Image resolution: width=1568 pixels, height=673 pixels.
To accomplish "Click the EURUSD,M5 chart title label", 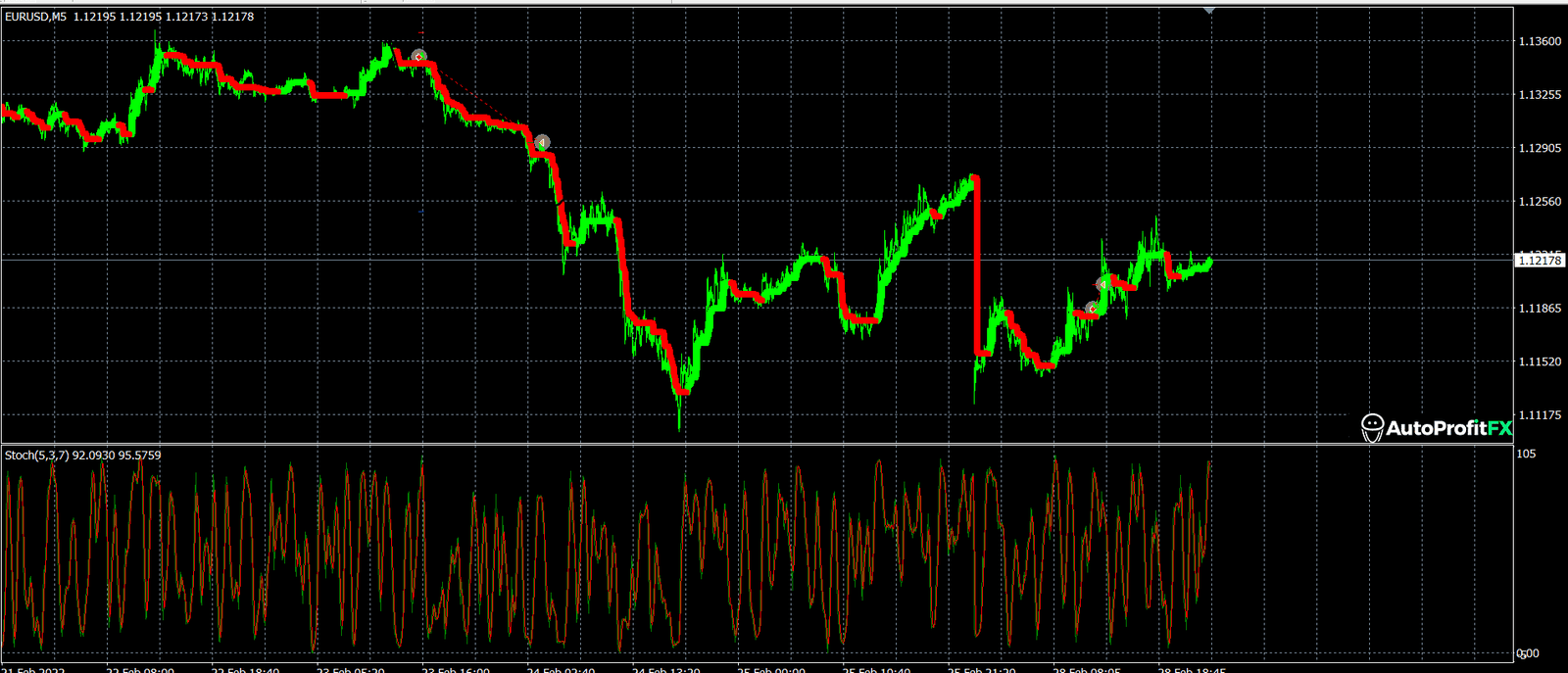I will click(36, 17).
